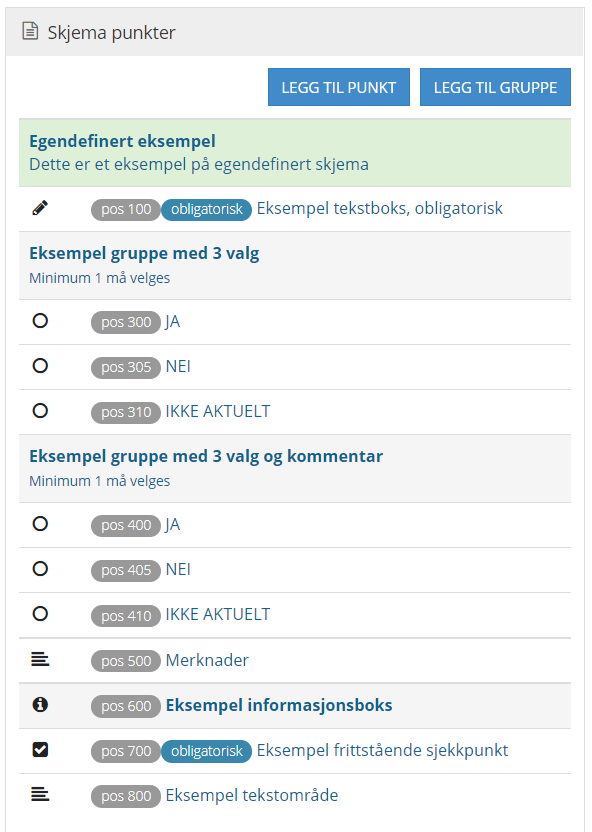Click the LEGG TIL GRUPPE button
This screenshot has height=832, width=592.
click(x=495, y=87)
